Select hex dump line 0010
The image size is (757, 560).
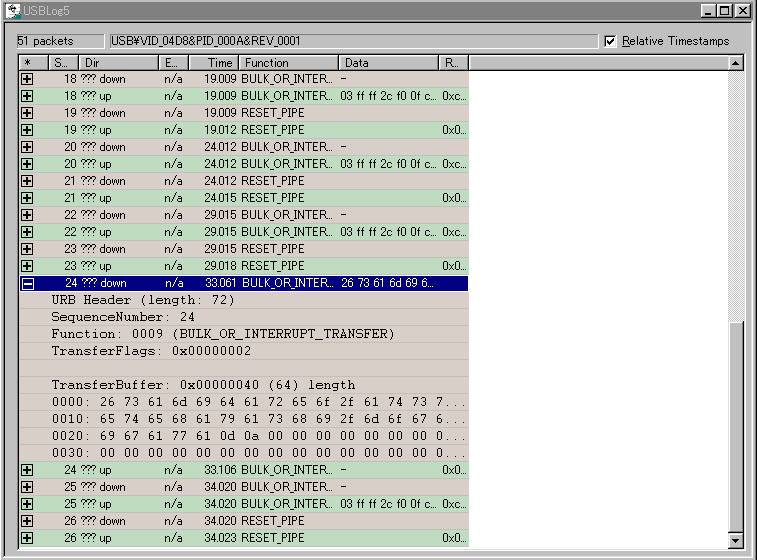pyautogui.click(x=258, y=419)
